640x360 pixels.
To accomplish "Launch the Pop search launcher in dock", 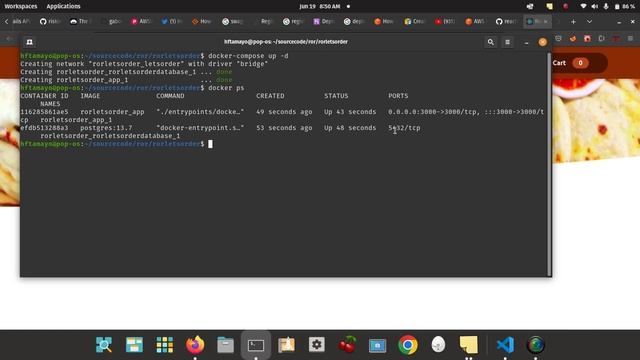I will [x=104, y=345].
